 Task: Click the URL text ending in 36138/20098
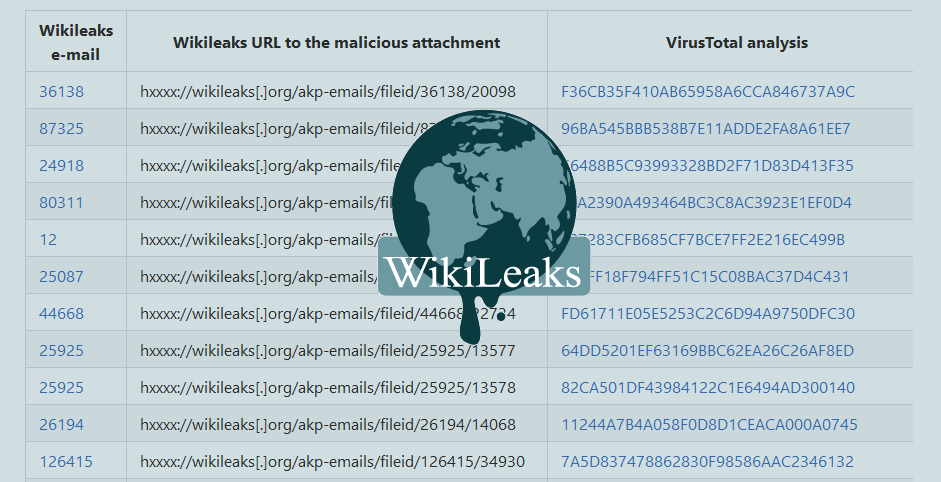coord(328,92)
